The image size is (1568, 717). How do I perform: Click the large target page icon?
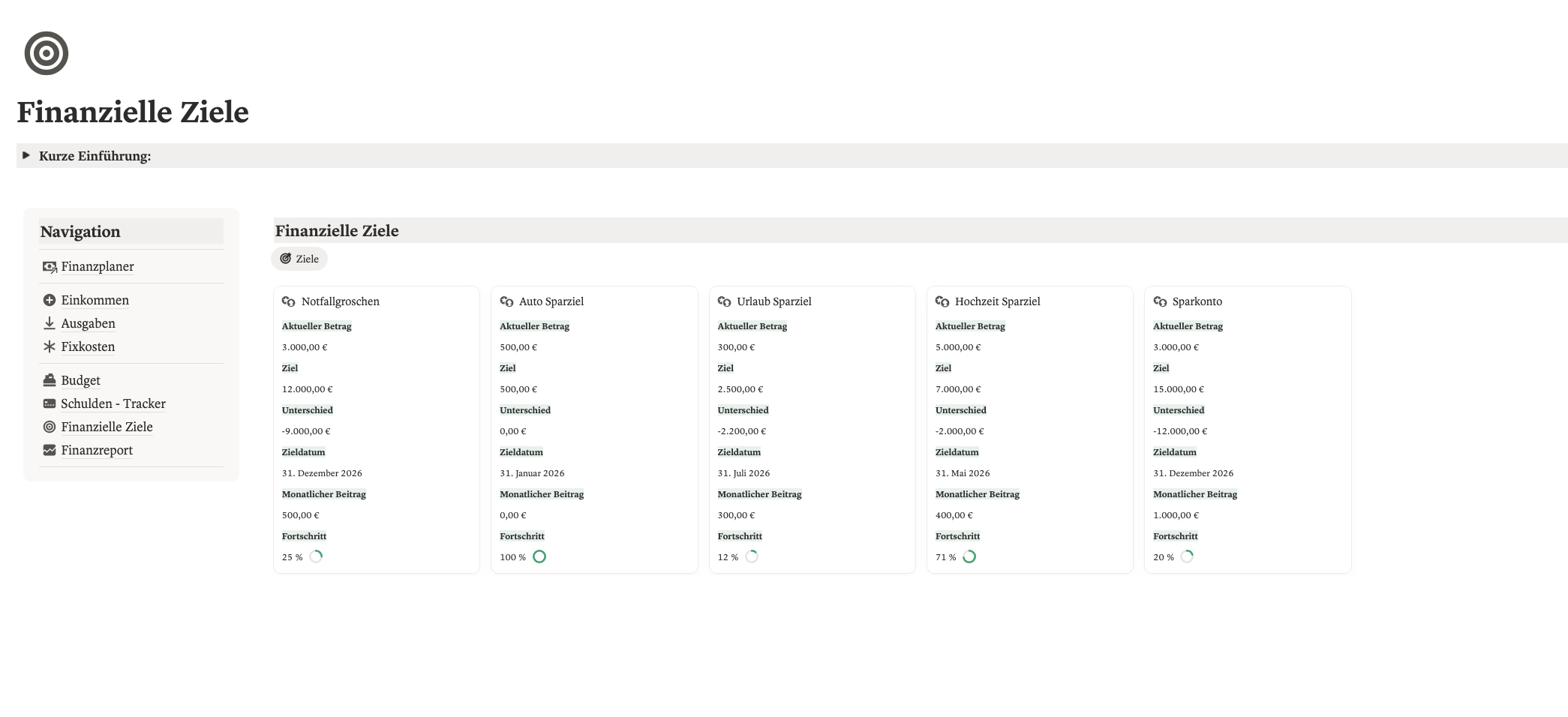click(47, 53)
